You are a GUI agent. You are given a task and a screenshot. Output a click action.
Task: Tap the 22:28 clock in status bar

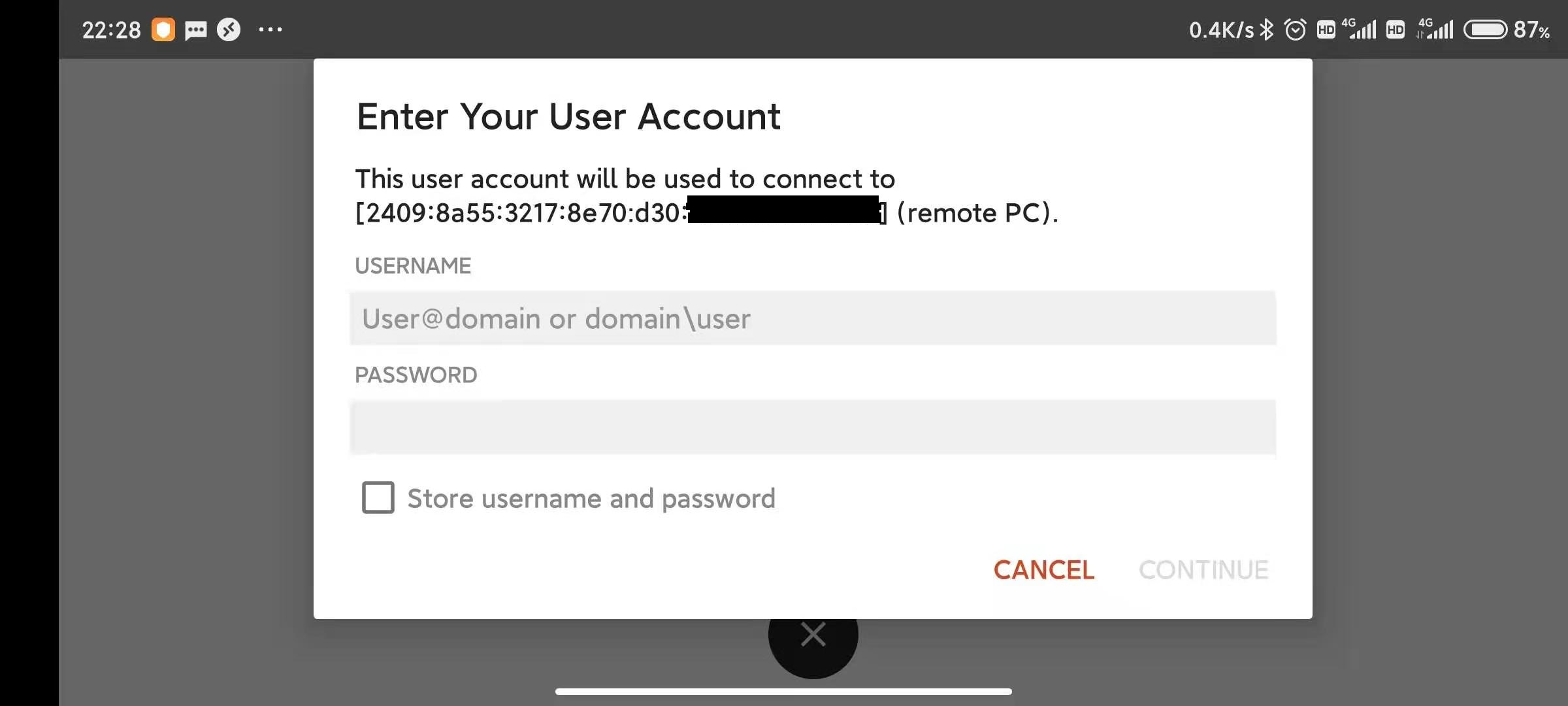pos(111,30)
